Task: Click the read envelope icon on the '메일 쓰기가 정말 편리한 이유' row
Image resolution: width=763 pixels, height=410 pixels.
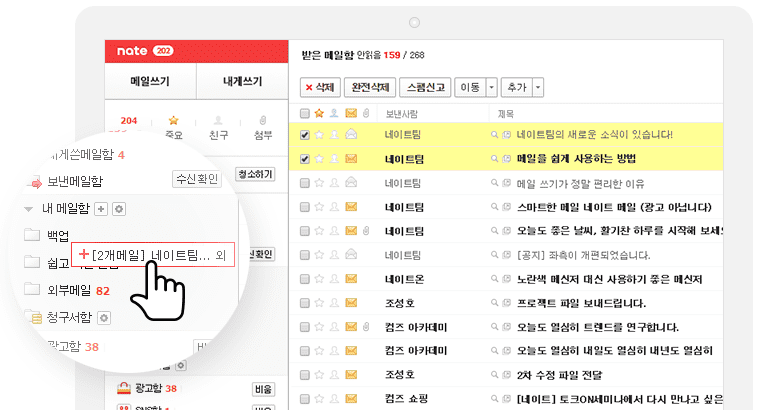Action: [x=351, y=182]
